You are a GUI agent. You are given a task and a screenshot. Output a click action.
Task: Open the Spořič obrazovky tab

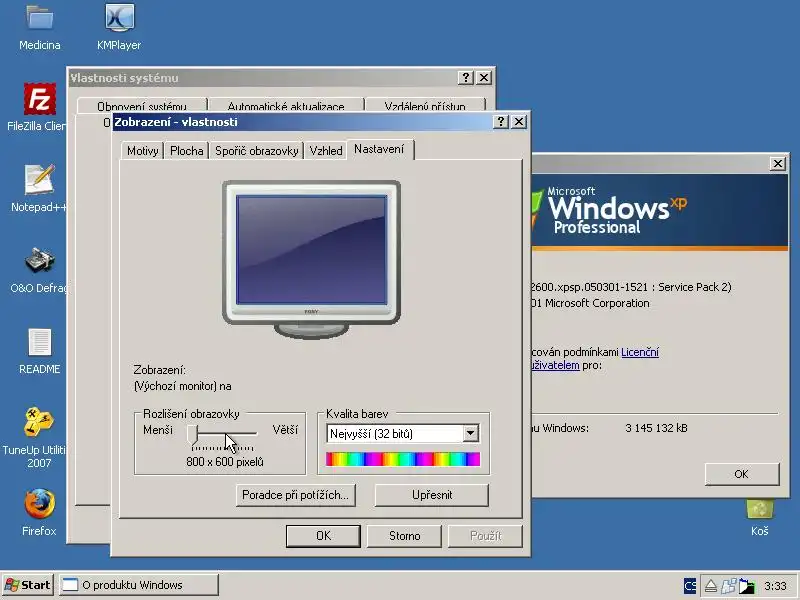pos(256,151)
